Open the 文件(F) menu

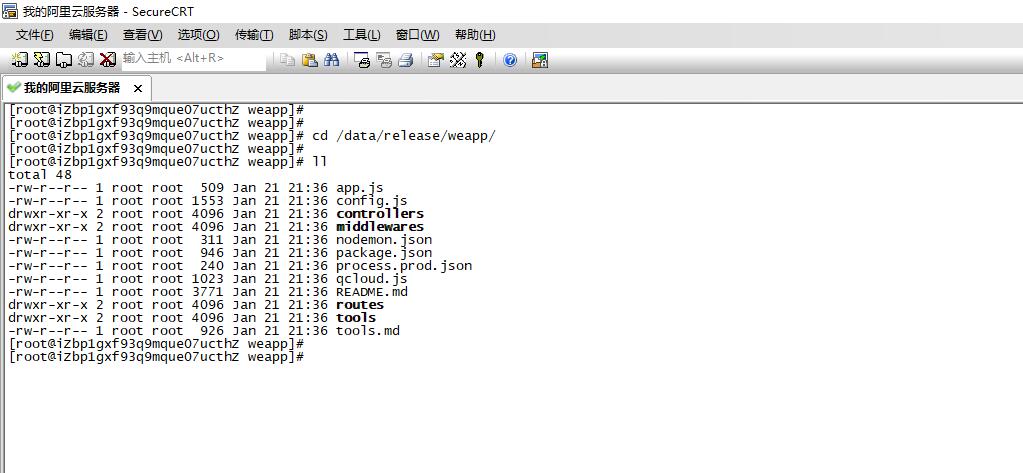(x=35, y=35)
